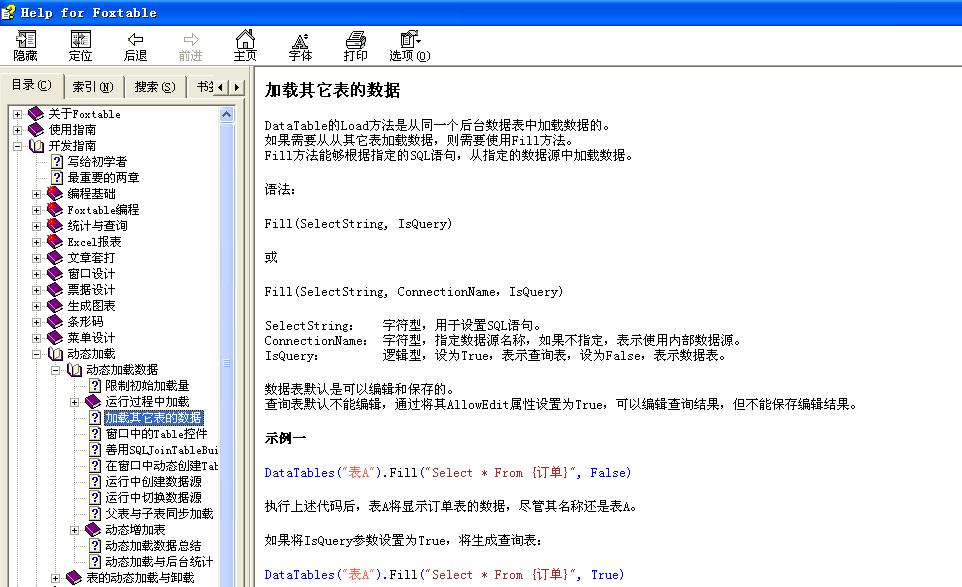Viewport: 962px width, 587px height.
Task: Open the 在窗口中动态创建Tab topic
Action: 161,466
